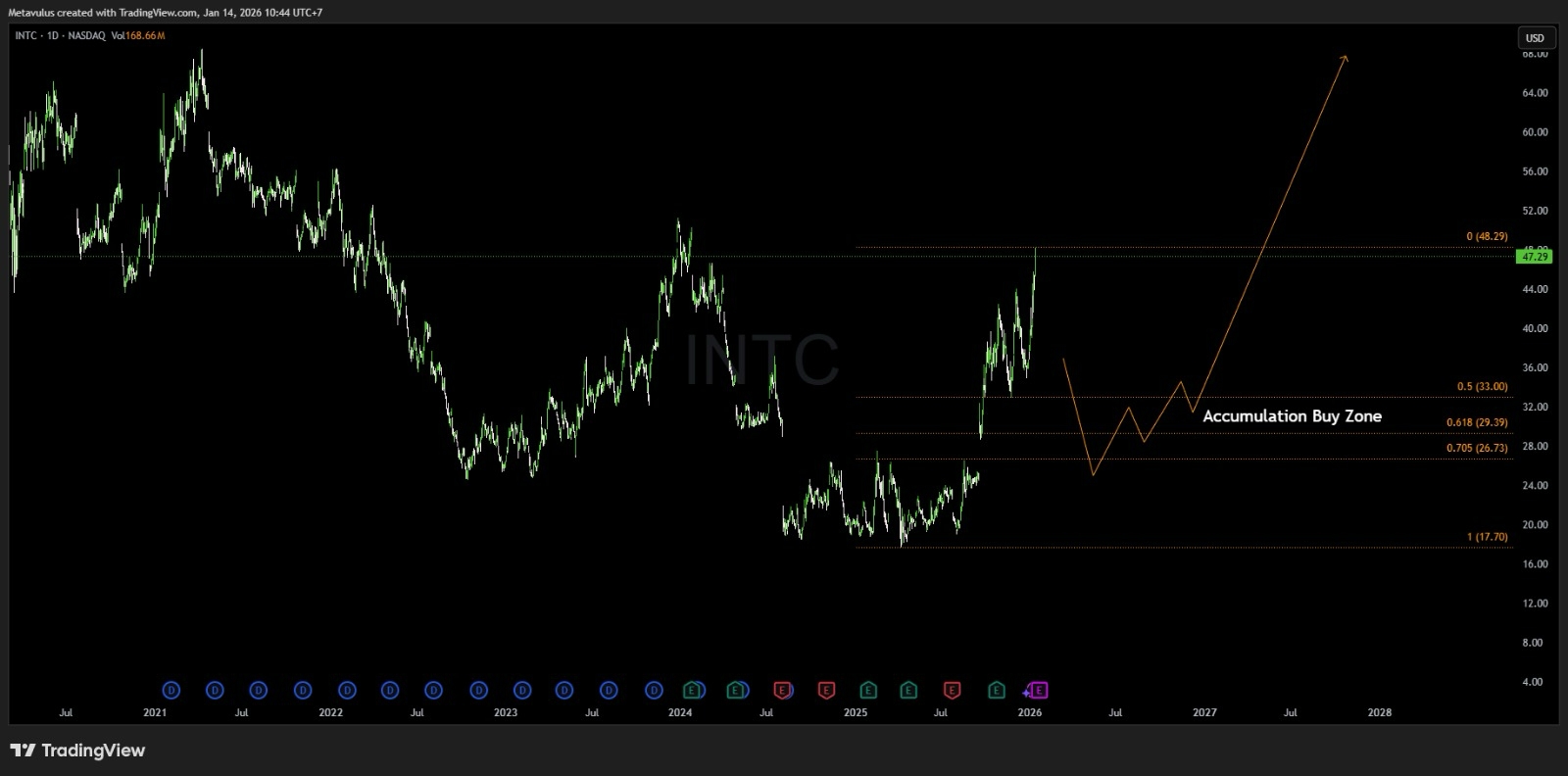Click the green 47.29 current price tag
1568x776 pixels.
1534,257
